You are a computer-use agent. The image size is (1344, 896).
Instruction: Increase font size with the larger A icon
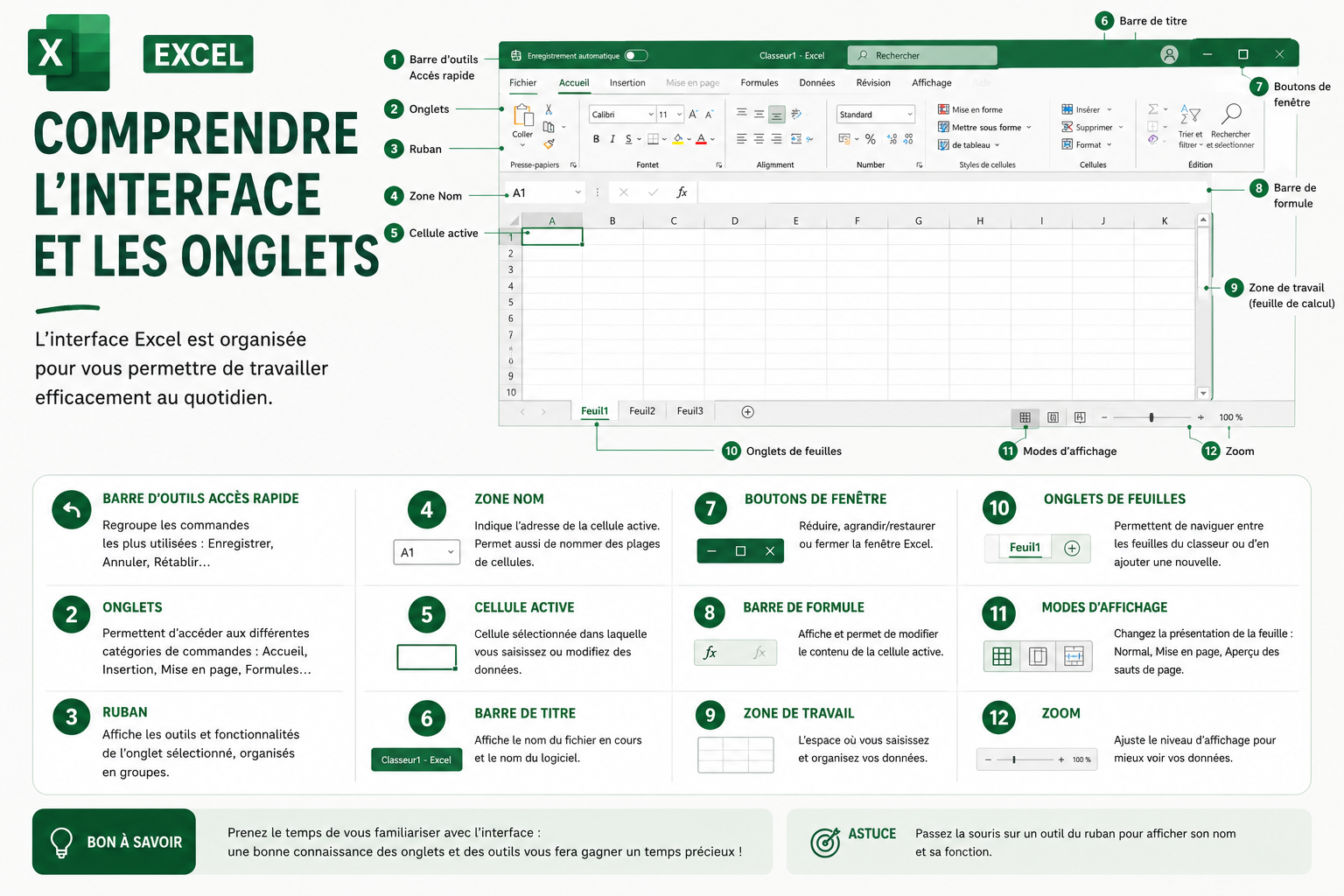693,115
